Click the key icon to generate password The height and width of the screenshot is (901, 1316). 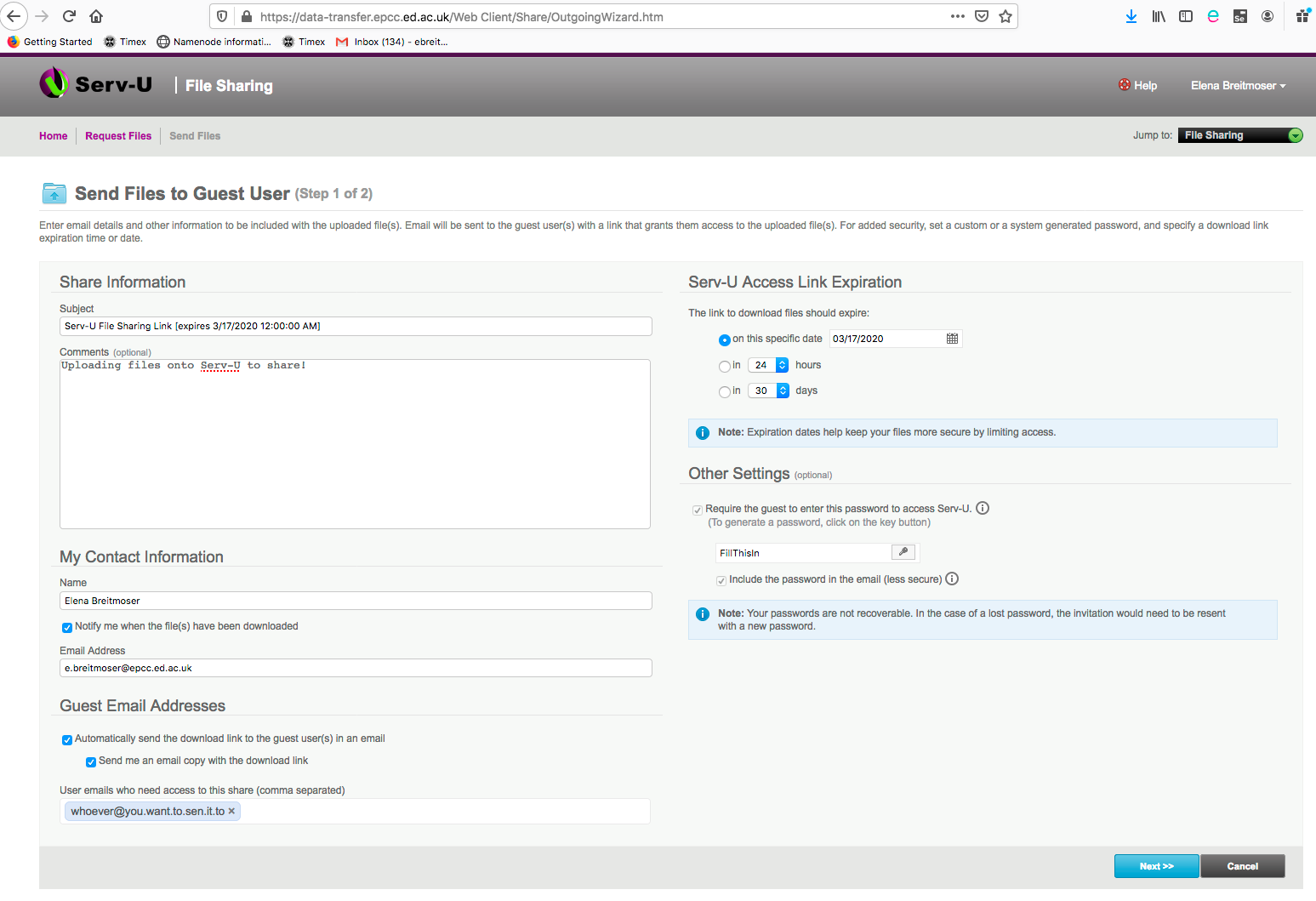click(903, 552)
